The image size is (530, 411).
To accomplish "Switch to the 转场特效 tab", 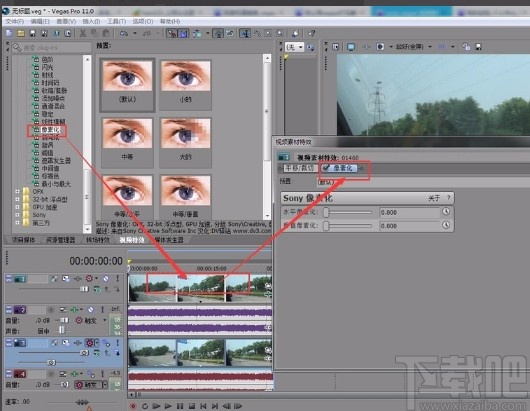I will pos(98,240).
